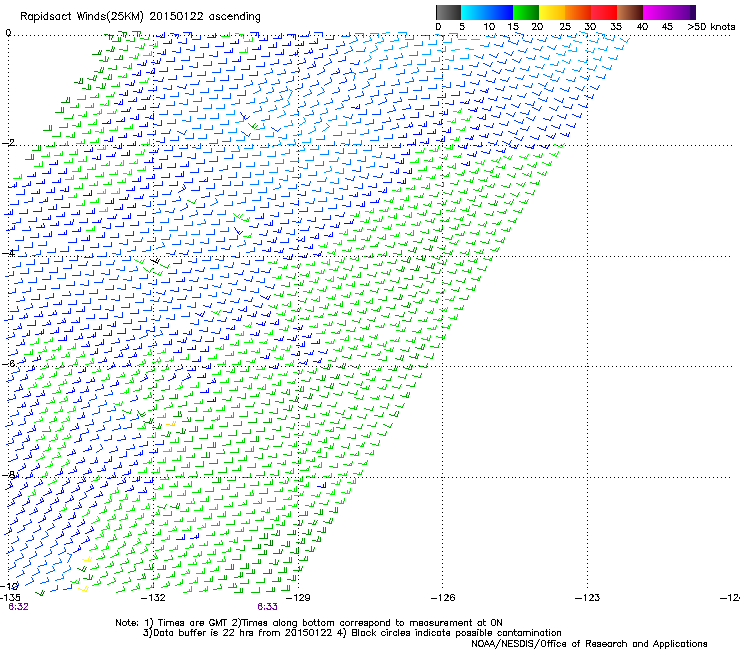Click the 'NOAA/NESDIS/Office of Research and Applications' credit
Screen dimensions: 740x650
pos(589,644)
